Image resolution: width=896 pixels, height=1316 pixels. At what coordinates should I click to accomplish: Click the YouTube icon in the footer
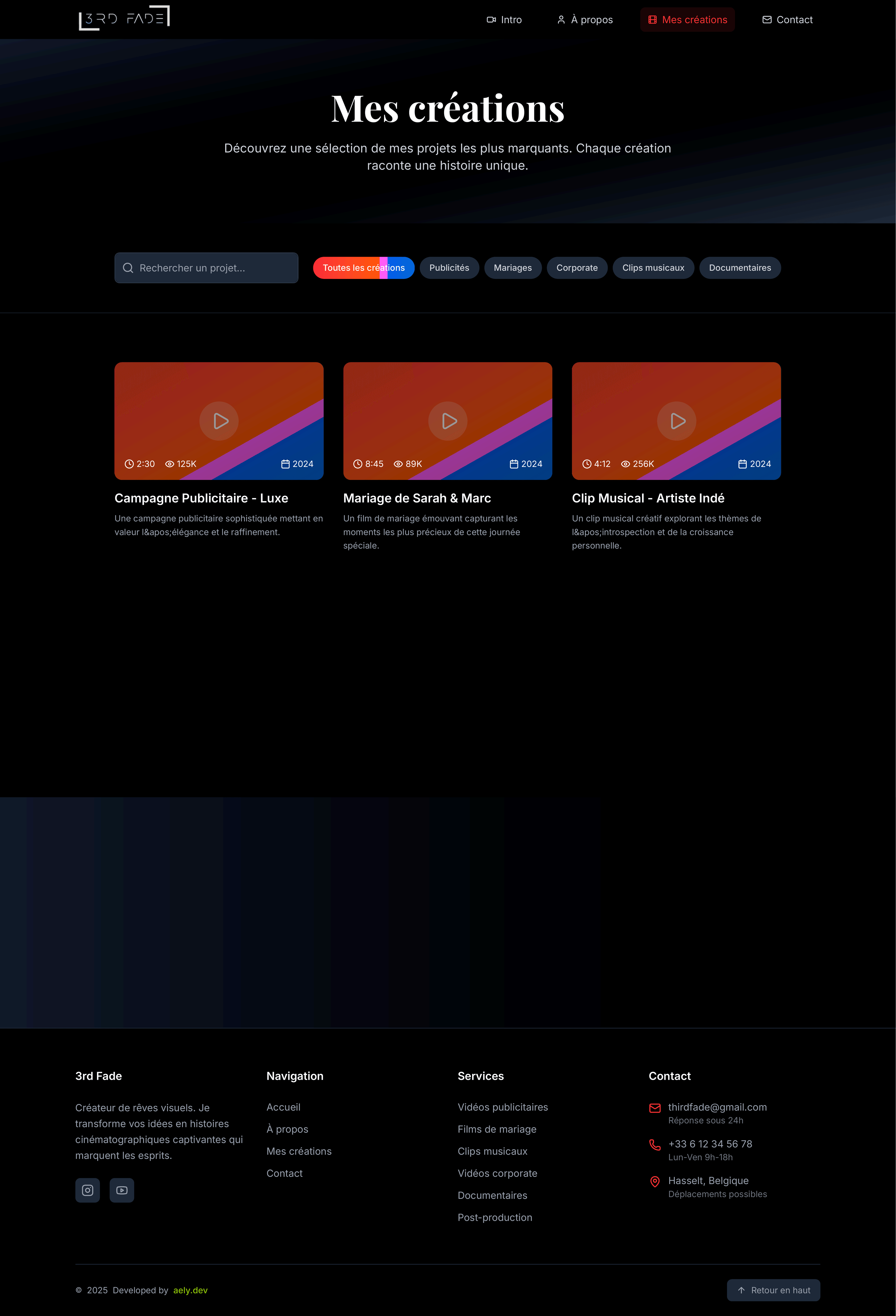tap(122, 1190)
